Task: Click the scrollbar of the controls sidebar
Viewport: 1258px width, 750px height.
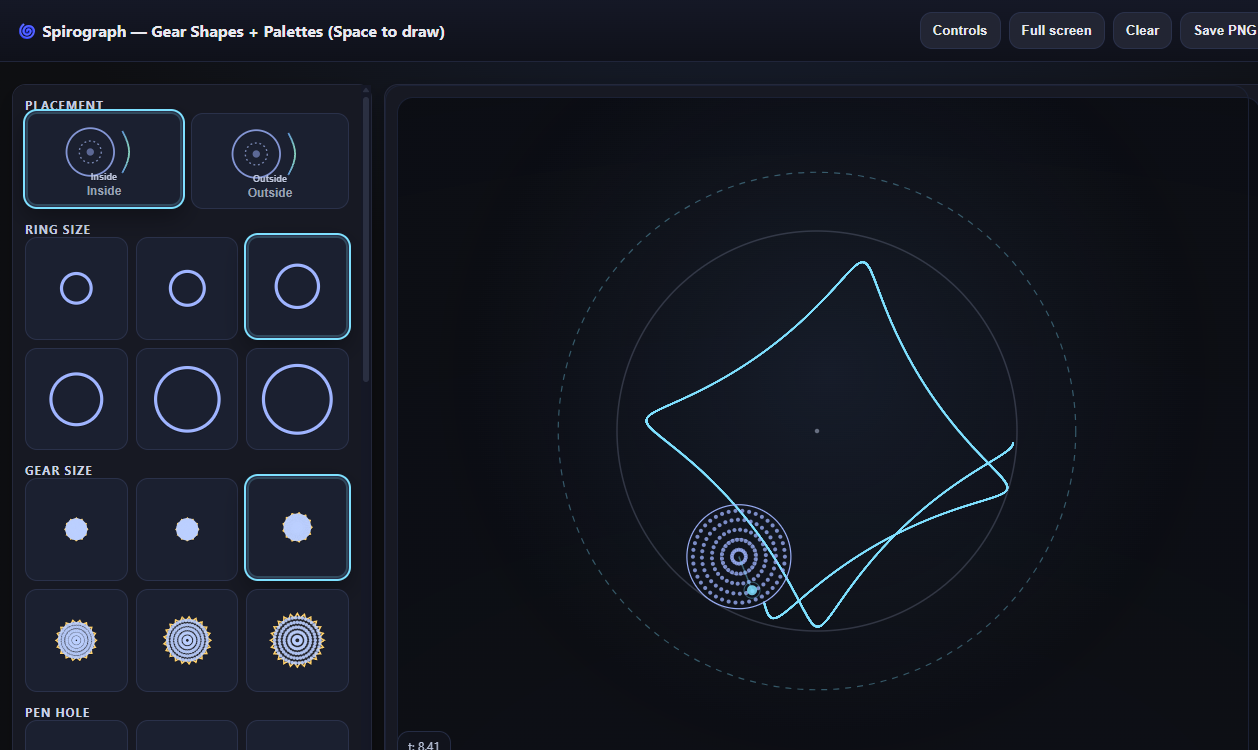Action: point(366,238)
